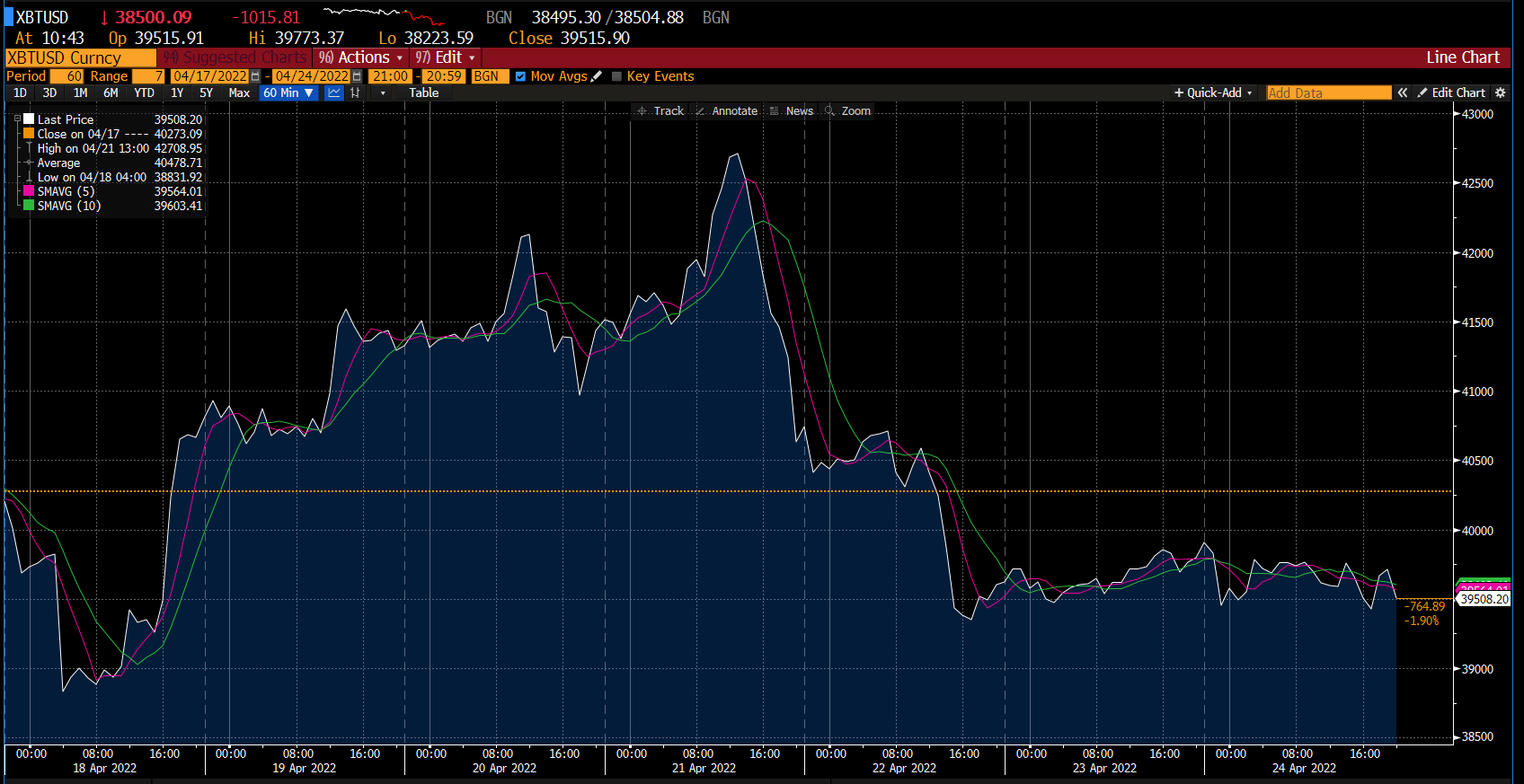Click the magenta SMAVG (5) color swatch
Viewport: 1524px width, 784px height.
[x=29, y=191]
